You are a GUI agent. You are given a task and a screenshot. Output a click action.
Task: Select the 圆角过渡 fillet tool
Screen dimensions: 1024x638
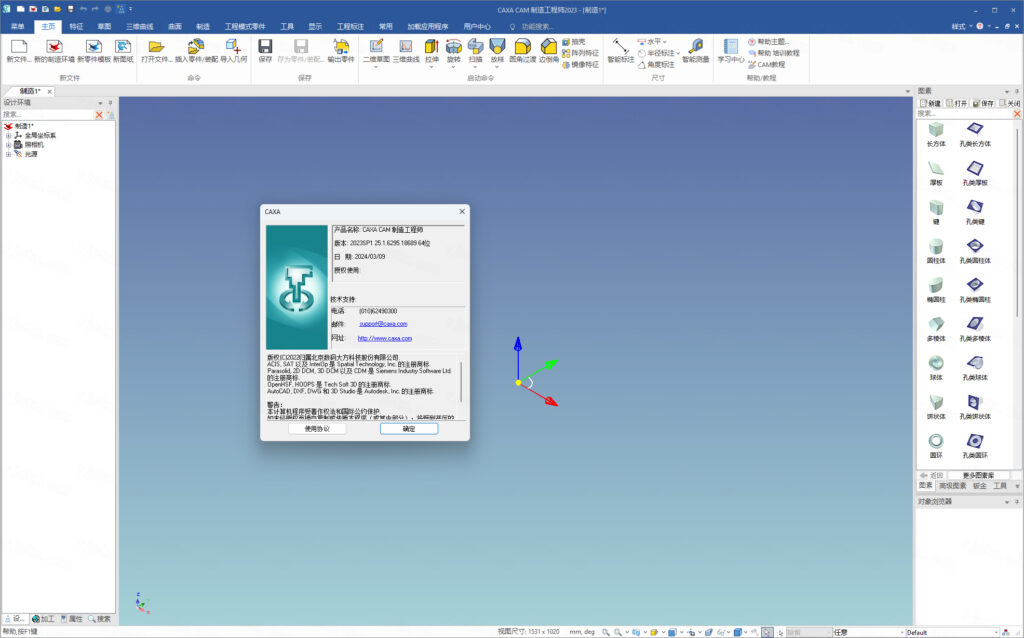tap(522, 47)
